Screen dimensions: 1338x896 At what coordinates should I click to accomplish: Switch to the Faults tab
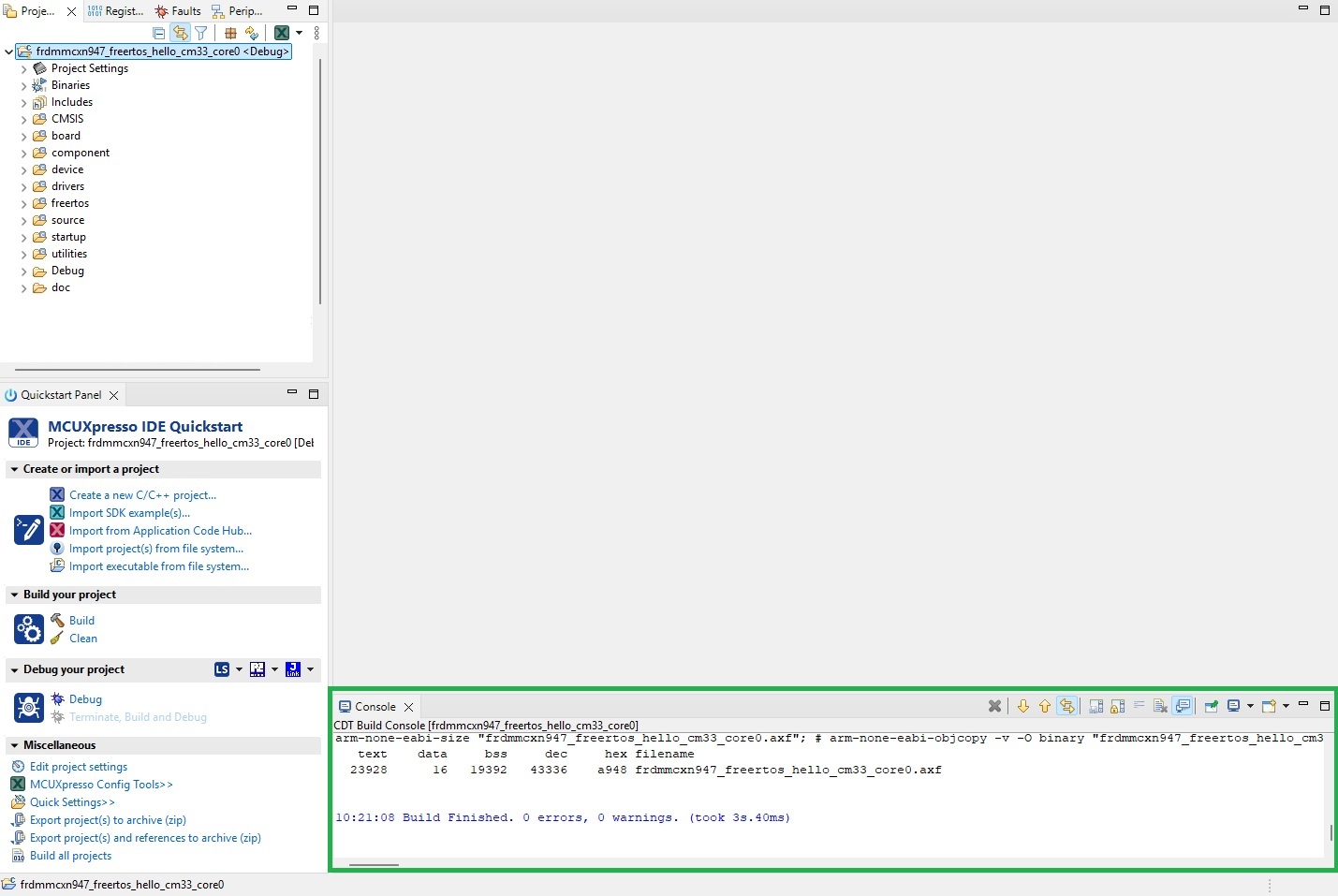click(178, 10)
